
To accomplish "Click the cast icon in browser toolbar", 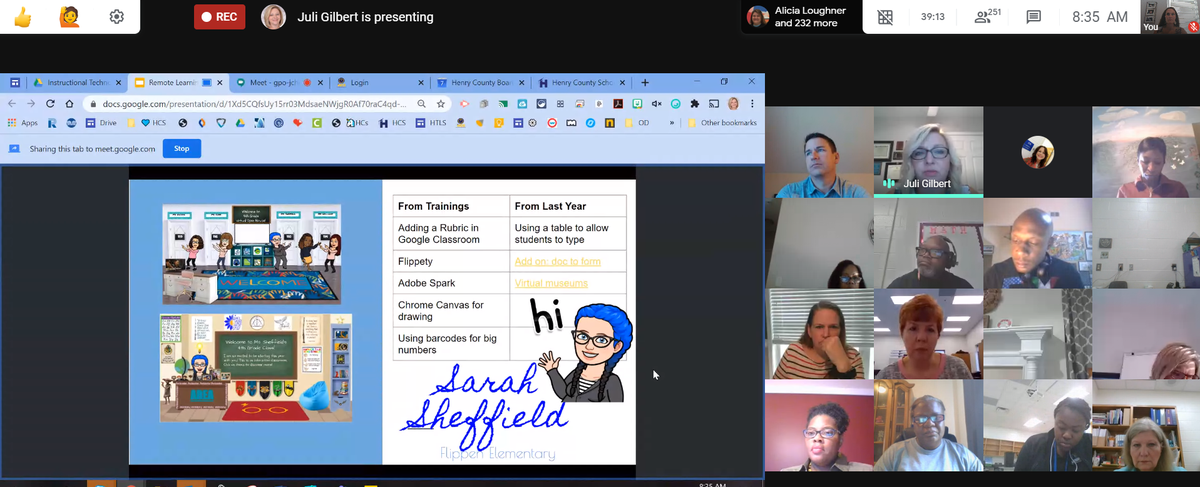I will coord(713,103).
